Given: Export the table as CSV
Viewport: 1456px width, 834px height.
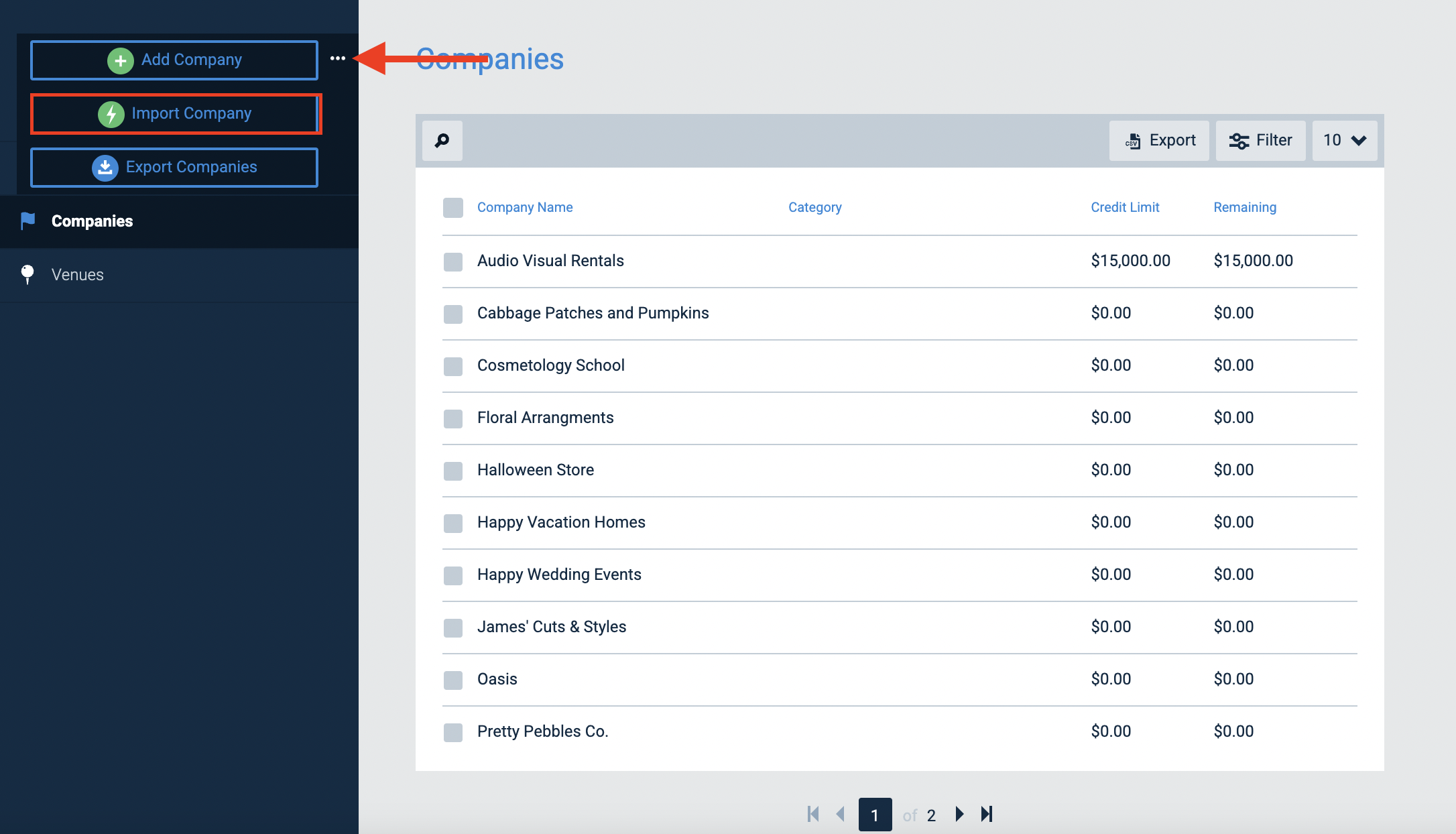Looking at the screenshot, I should pos(1159,141).
